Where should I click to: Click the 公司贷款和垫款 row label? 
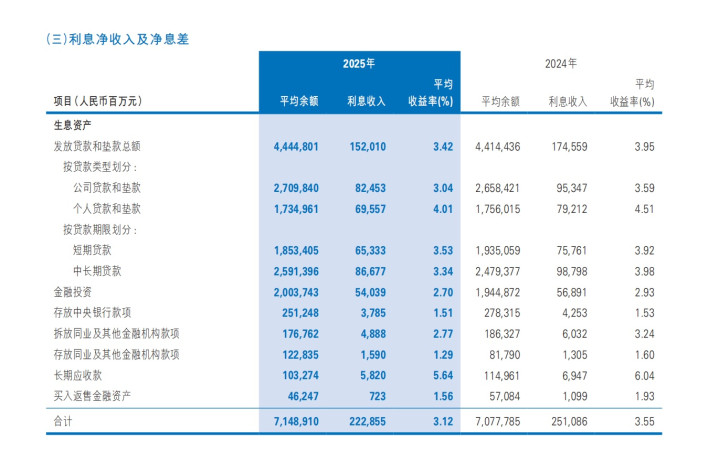[107, 188]
